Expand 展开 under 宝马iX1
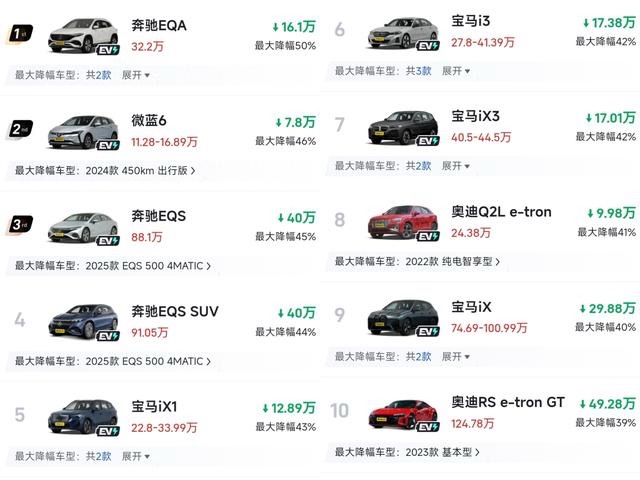 point(136,456)
